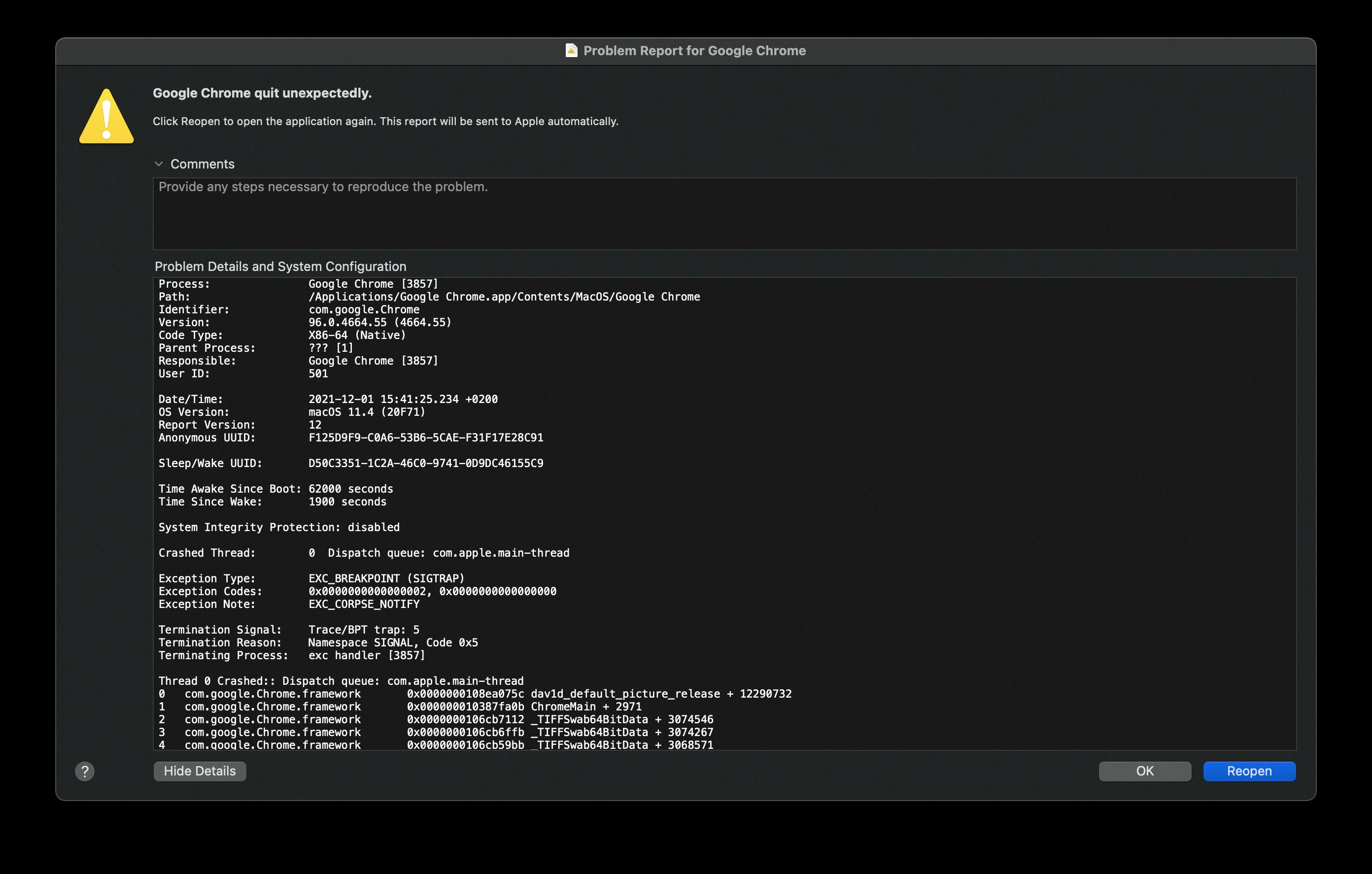Click 'Click Reopen to open the application again' message
The image size is (1372, 874).
pos(264,121)
